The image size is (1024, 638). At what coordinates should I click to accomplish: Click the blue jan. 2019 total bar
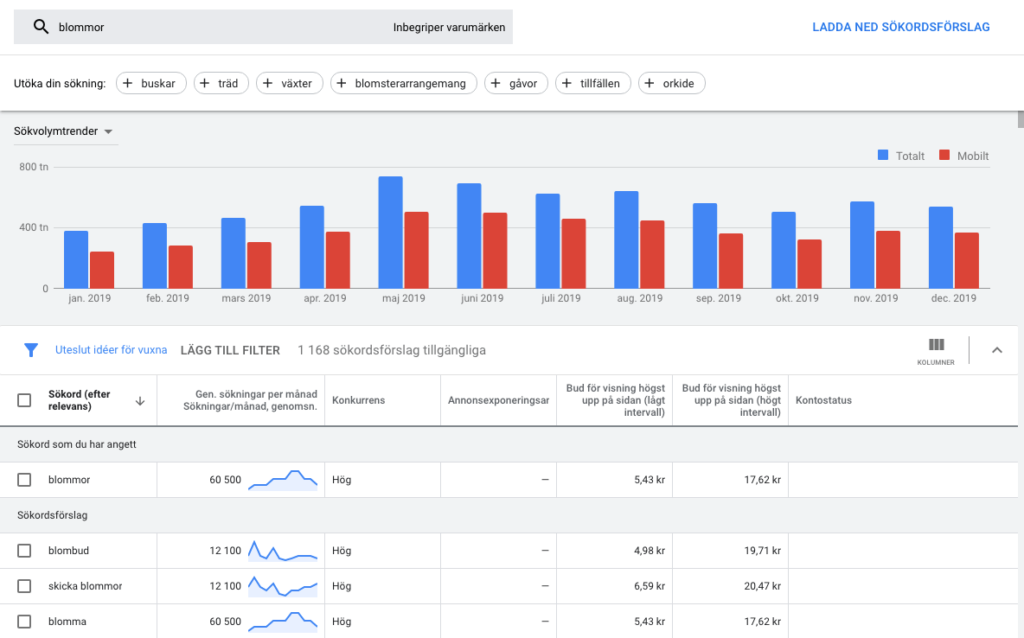pyautogui.click(x=76, y=260)
